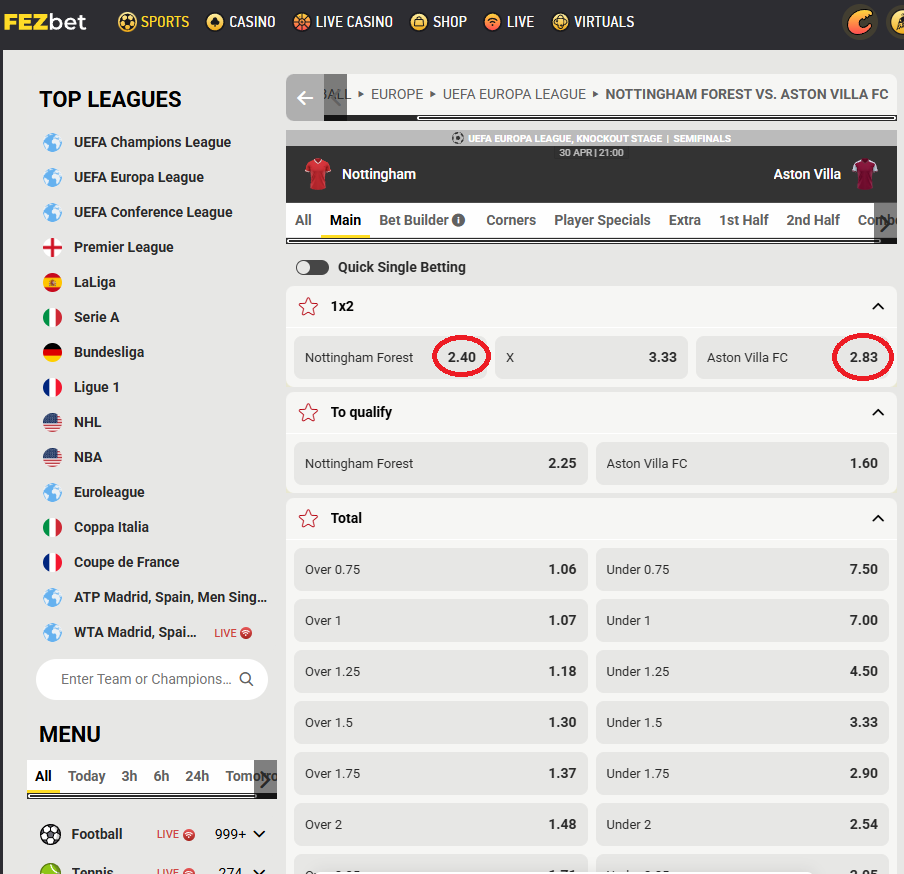Select the 6h time filter tab

coord(161,776)
